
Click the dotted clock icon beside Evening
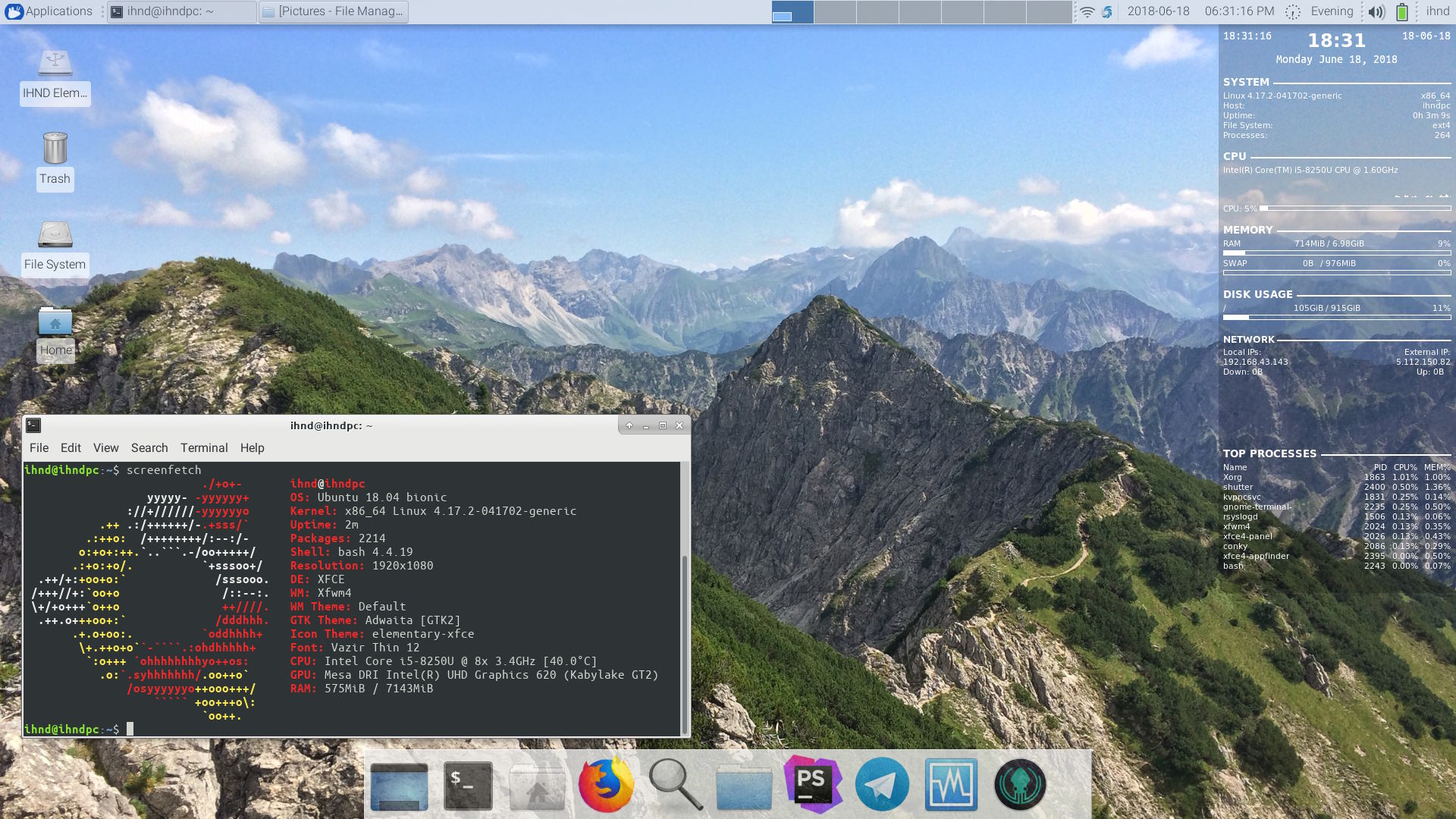pyautogui.click(x=1293, y=12)
